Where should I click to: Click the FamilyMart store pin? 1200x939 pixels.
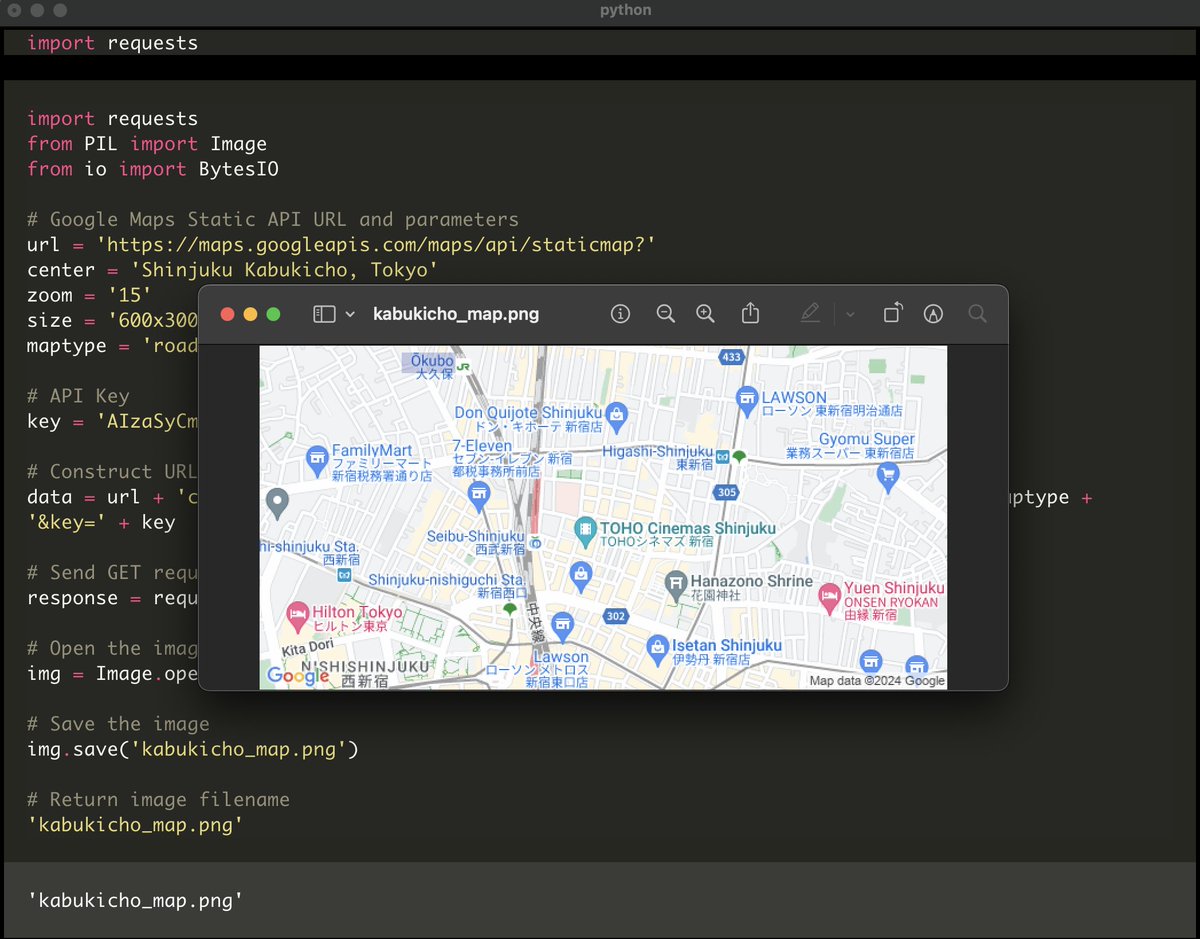(x=317, y=459)
